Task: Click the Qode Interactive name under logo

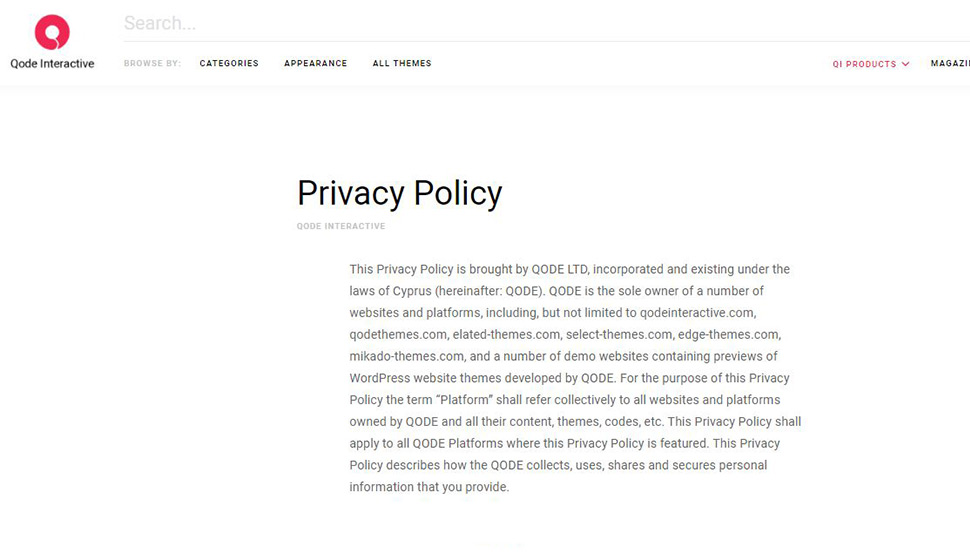Action: click(x=52, y=64)
